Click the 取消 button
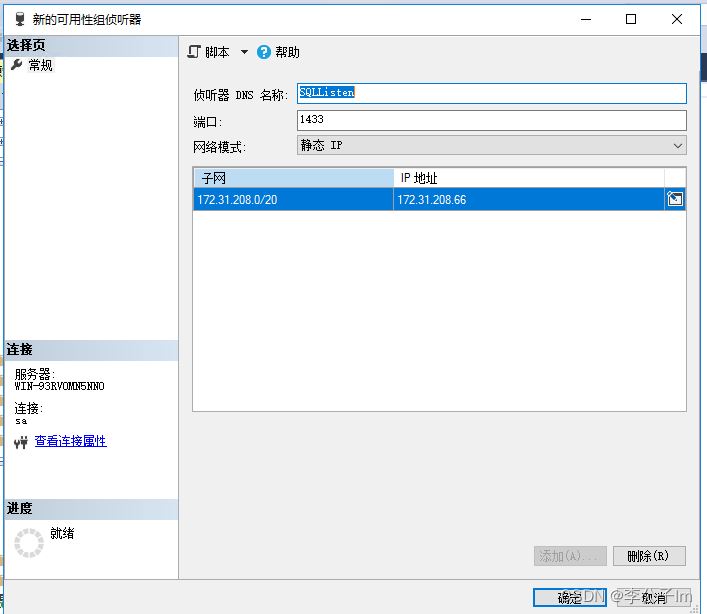The width and height of the screenshot is (707, 614). [654, 597]
